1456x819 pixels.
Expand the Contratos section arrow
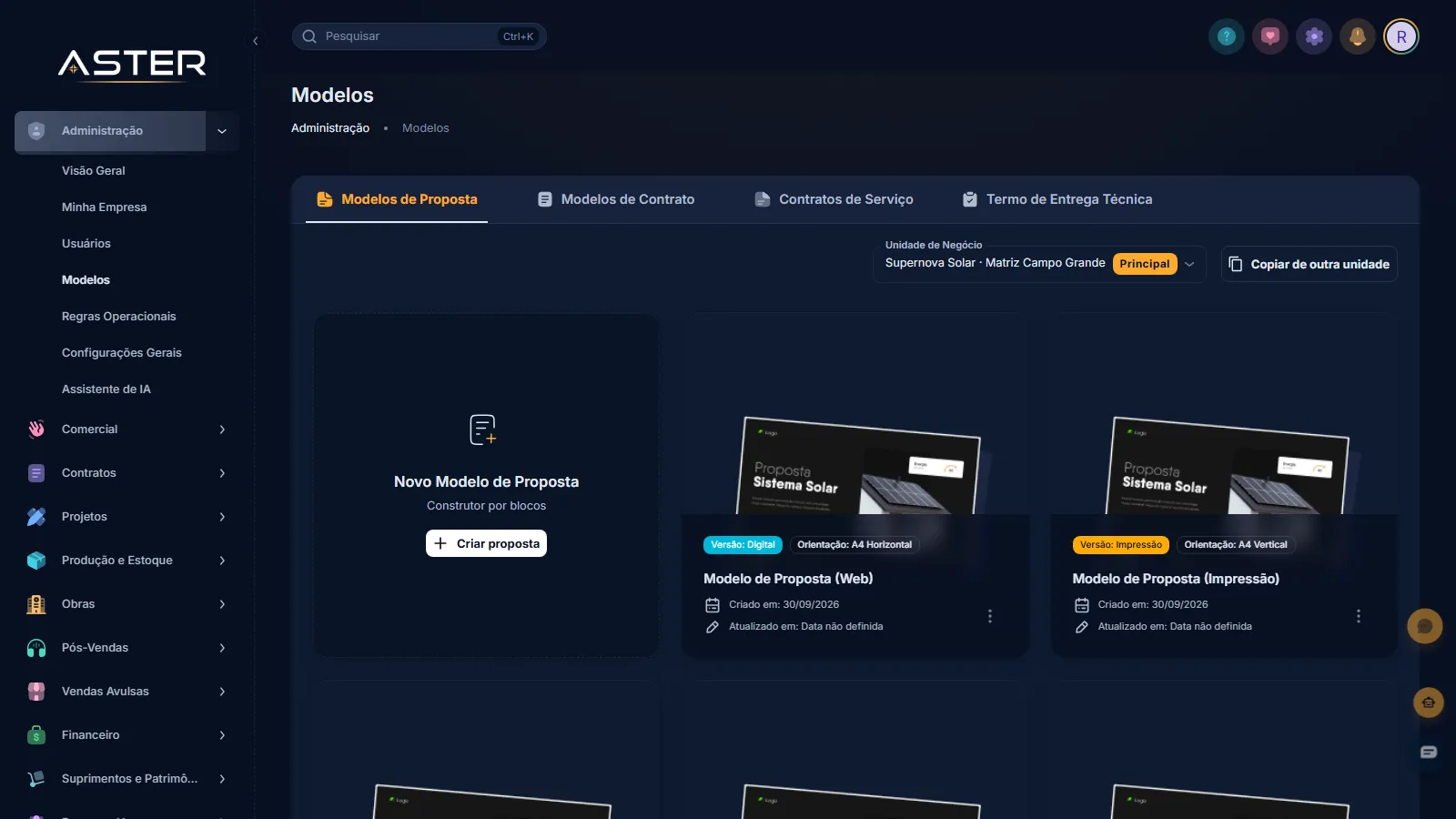[222, 473]
